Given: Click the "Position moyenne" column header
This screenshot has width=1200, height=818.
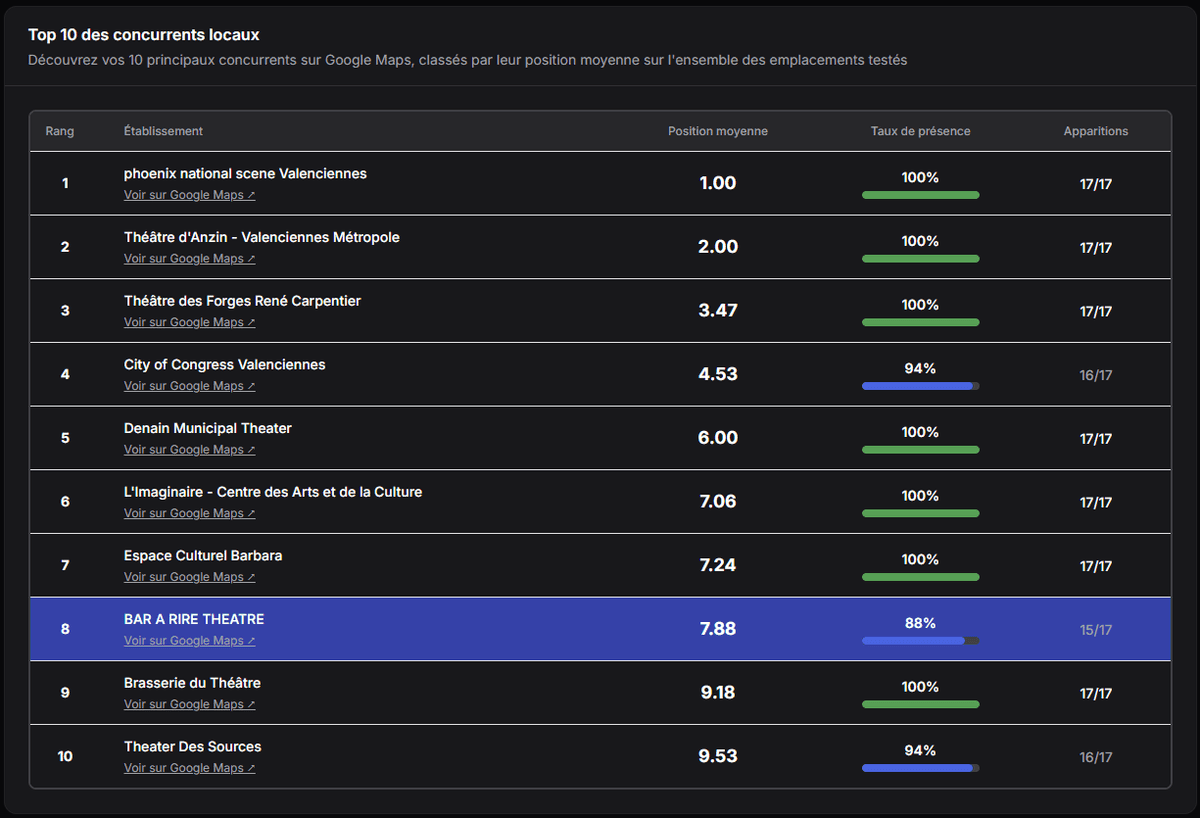Looking at the screenshot, I should 718,131.
